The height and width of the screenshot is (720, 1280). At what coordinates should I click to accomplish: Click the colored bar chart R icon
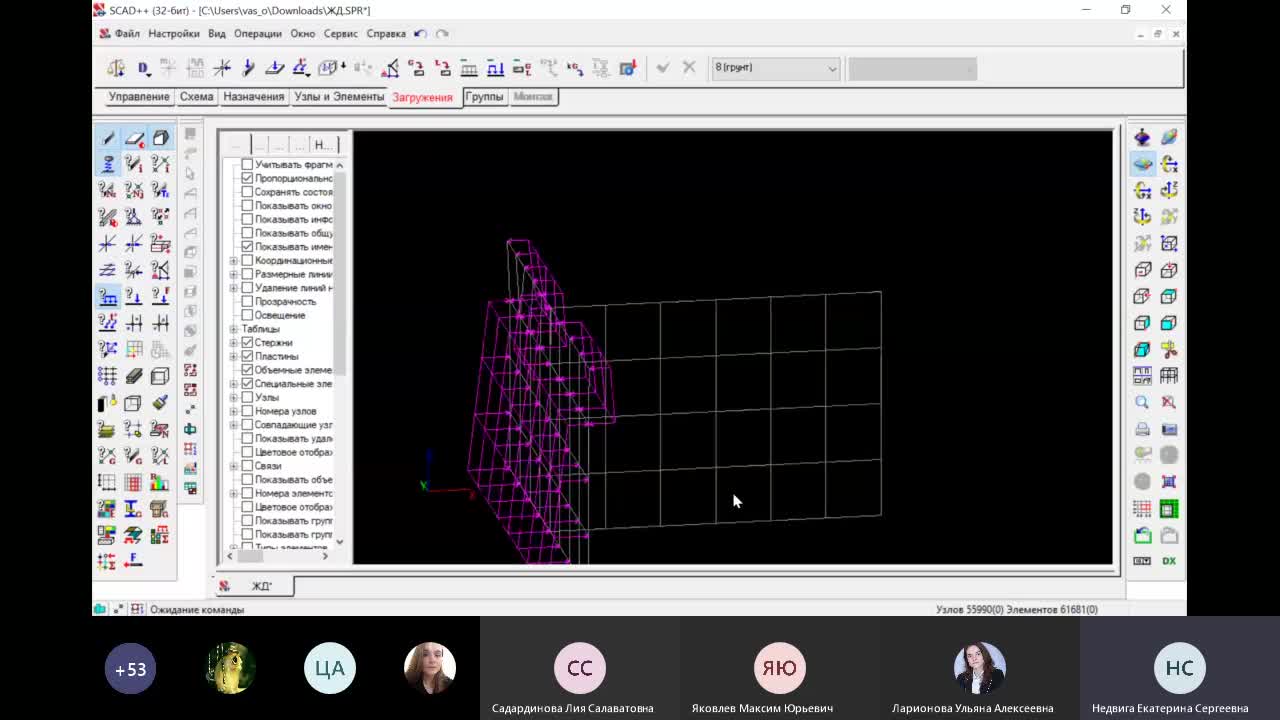pyautogui.click(x=160, y=482)
